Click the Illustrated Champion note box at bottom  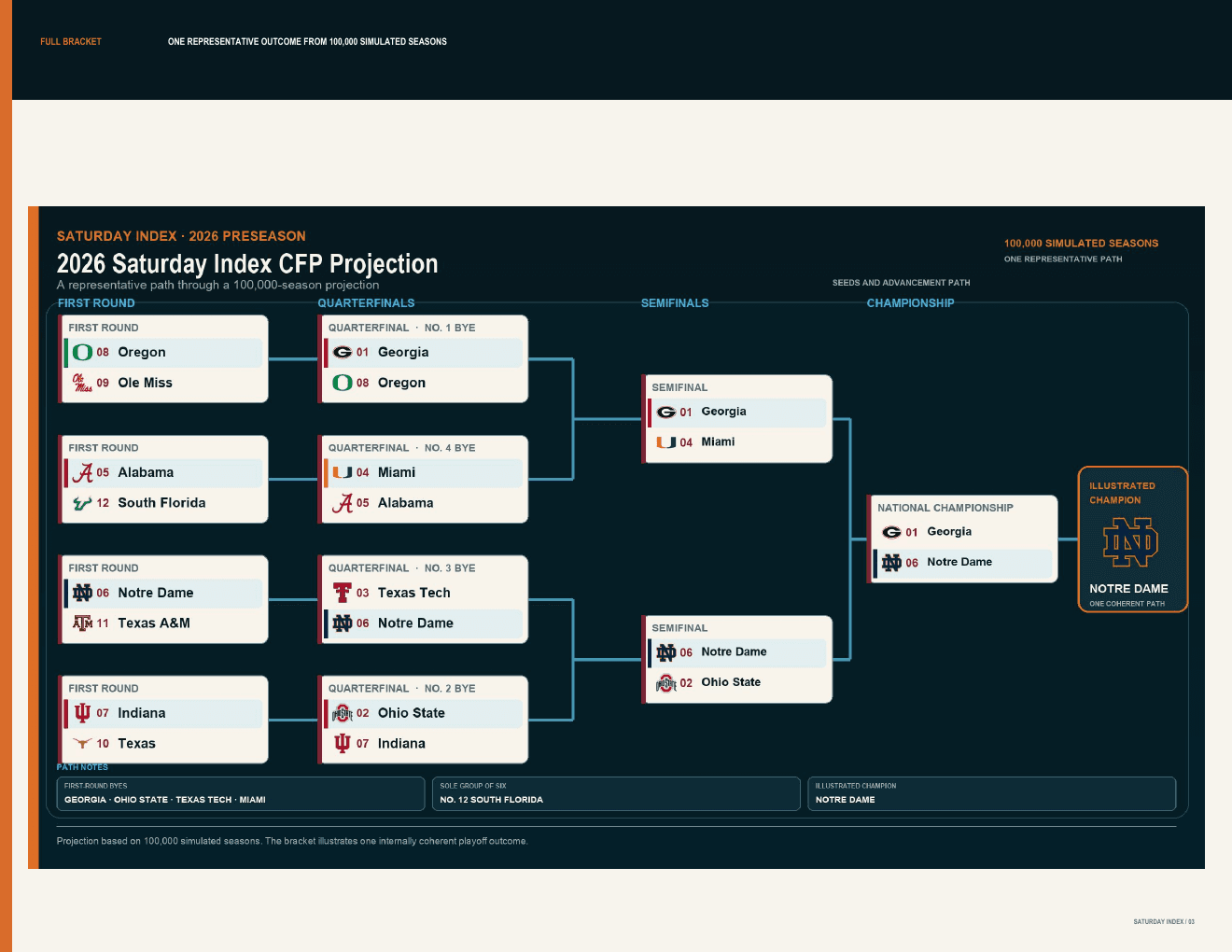[x=991, y=793]
